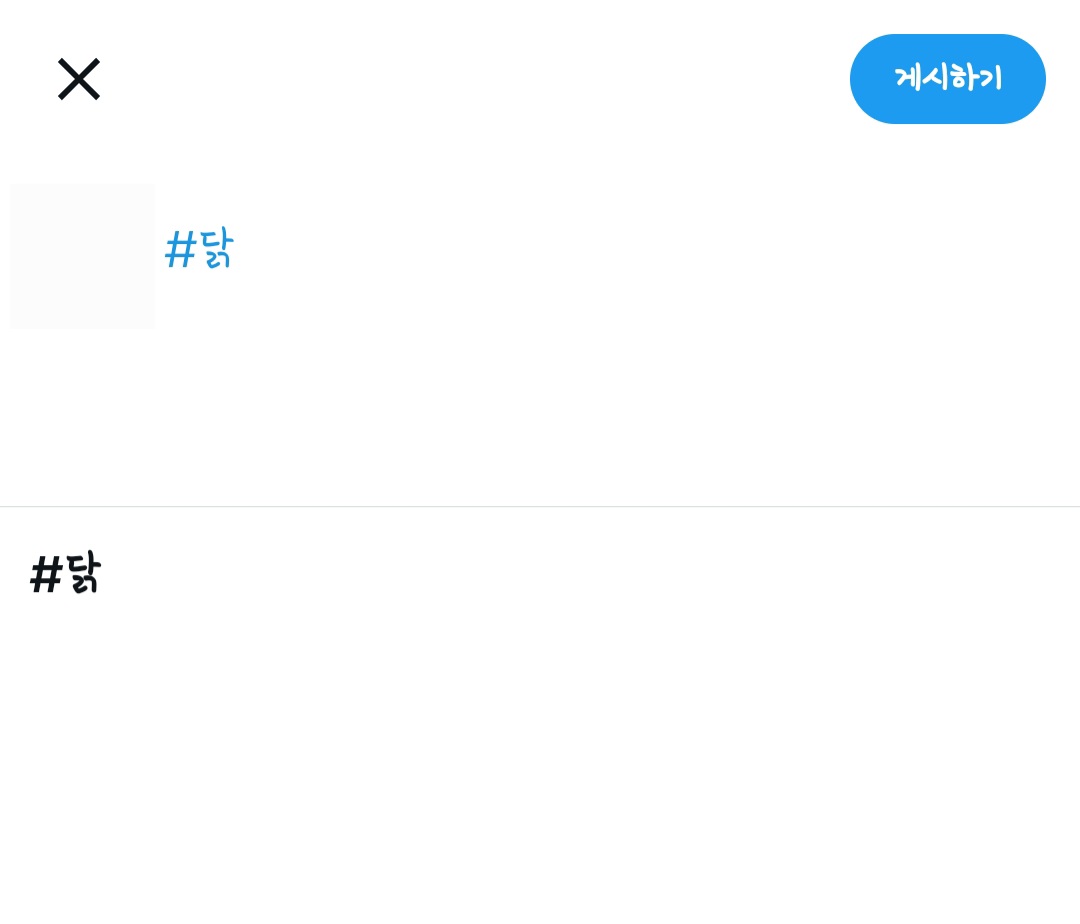Click empty compose area below the hashtag
The image size is (1080, 924).
click(600, 400)
